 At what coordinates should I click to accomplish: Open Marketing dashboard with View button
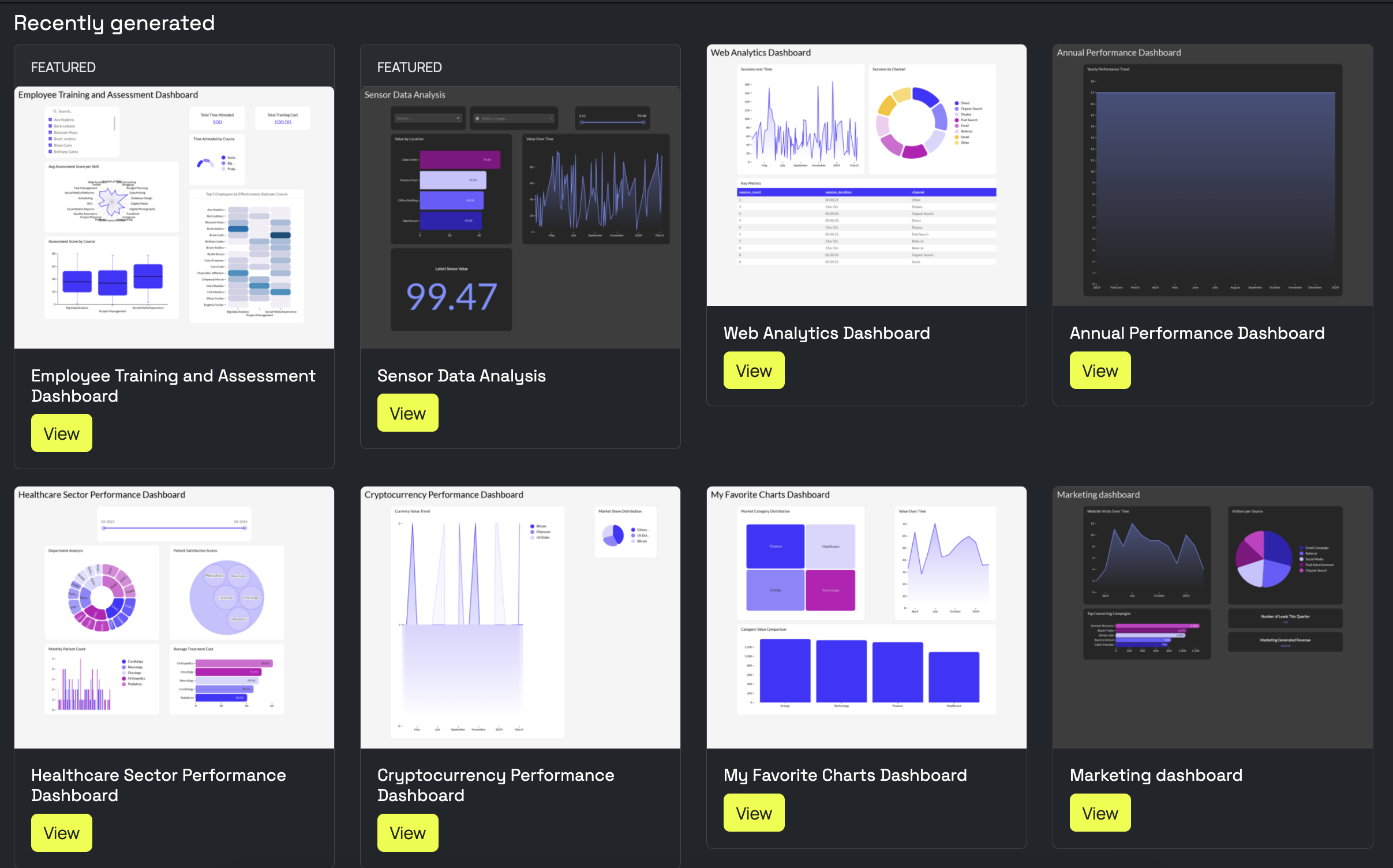(1099, 813)
